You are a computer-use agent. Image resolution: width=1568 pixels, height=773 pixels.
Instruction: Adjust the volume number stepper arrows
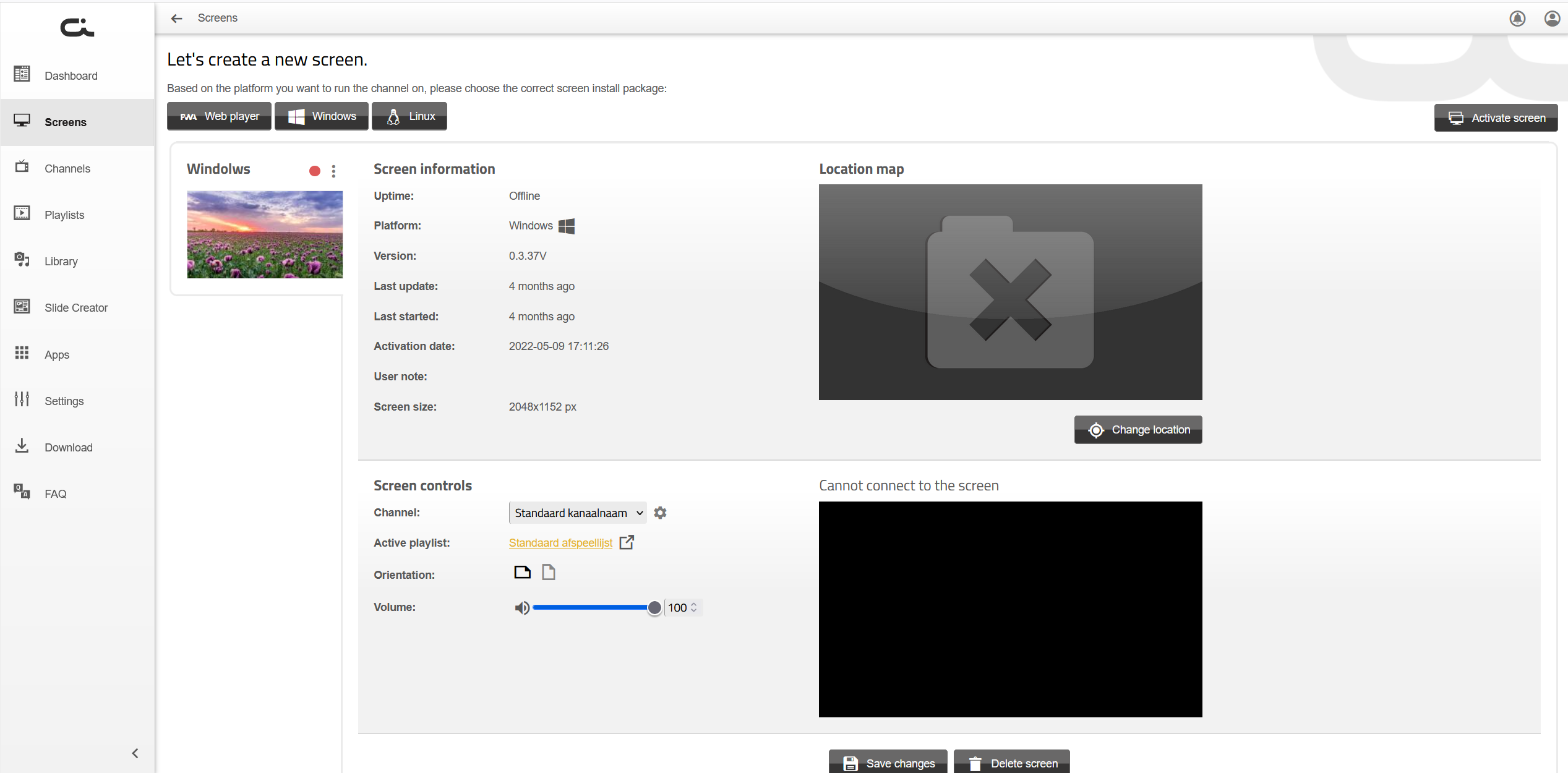pyautogui.click(x=694, y=608)
